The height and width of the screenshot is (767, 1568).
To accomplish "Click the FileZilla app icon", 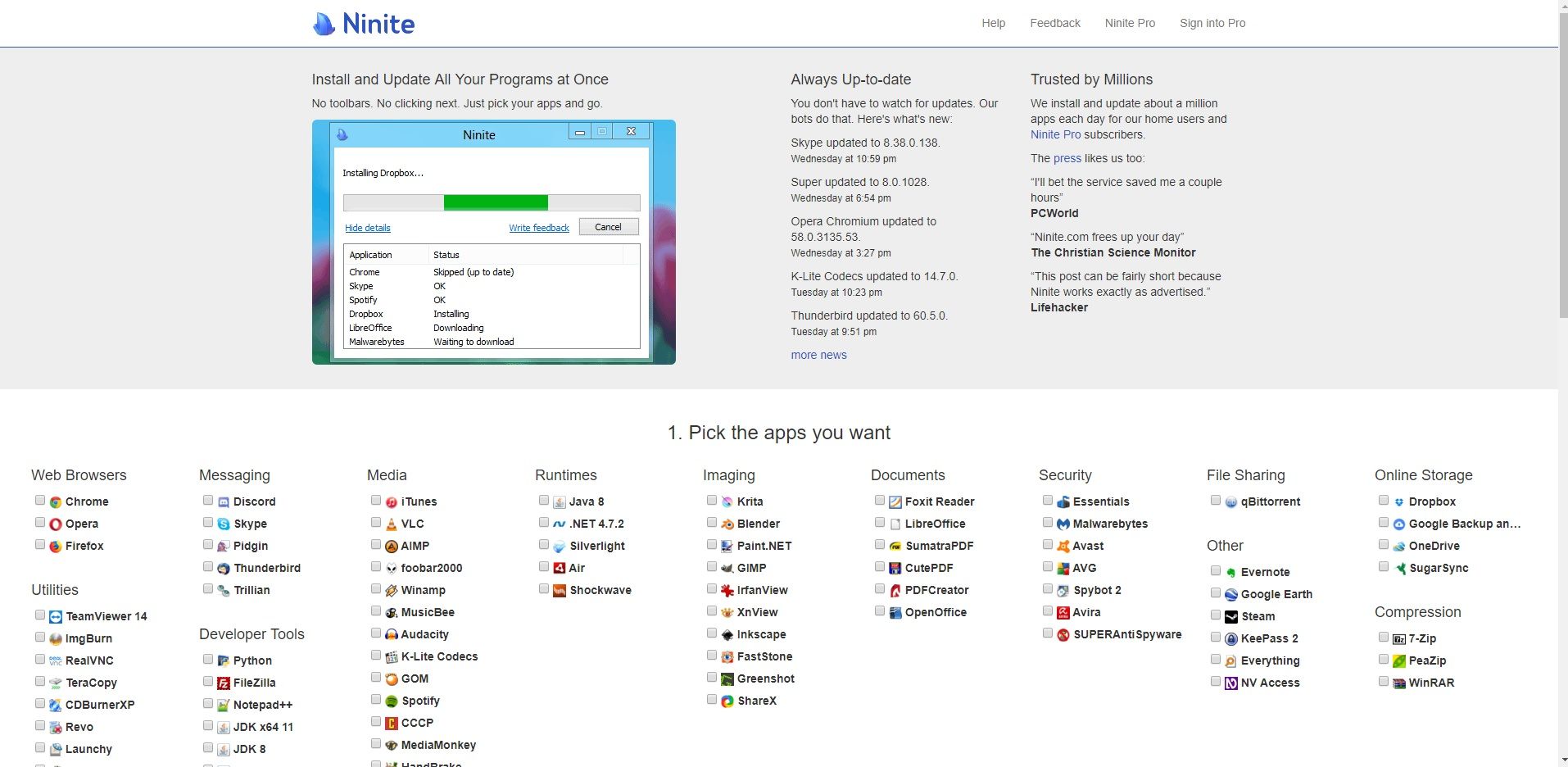I will tap(224, 683).
